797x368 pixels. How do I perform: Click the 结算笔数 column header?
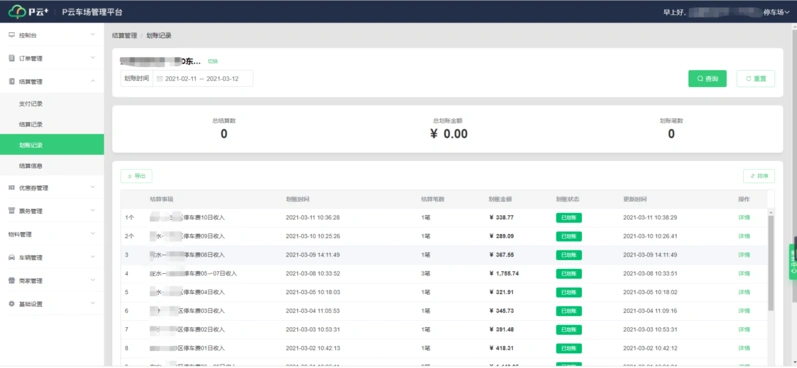[x=433, y=199]
